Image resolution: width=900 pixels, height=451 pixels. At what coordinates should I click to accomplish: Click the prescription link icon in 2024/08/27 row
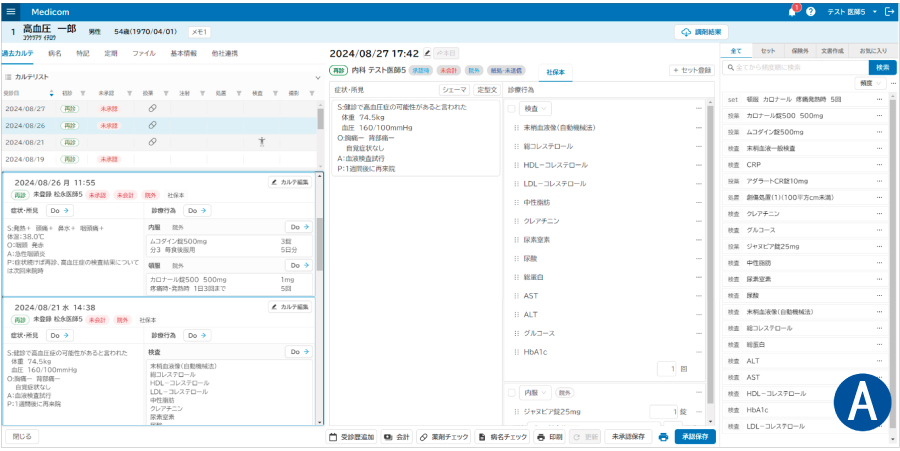point(152,108)
